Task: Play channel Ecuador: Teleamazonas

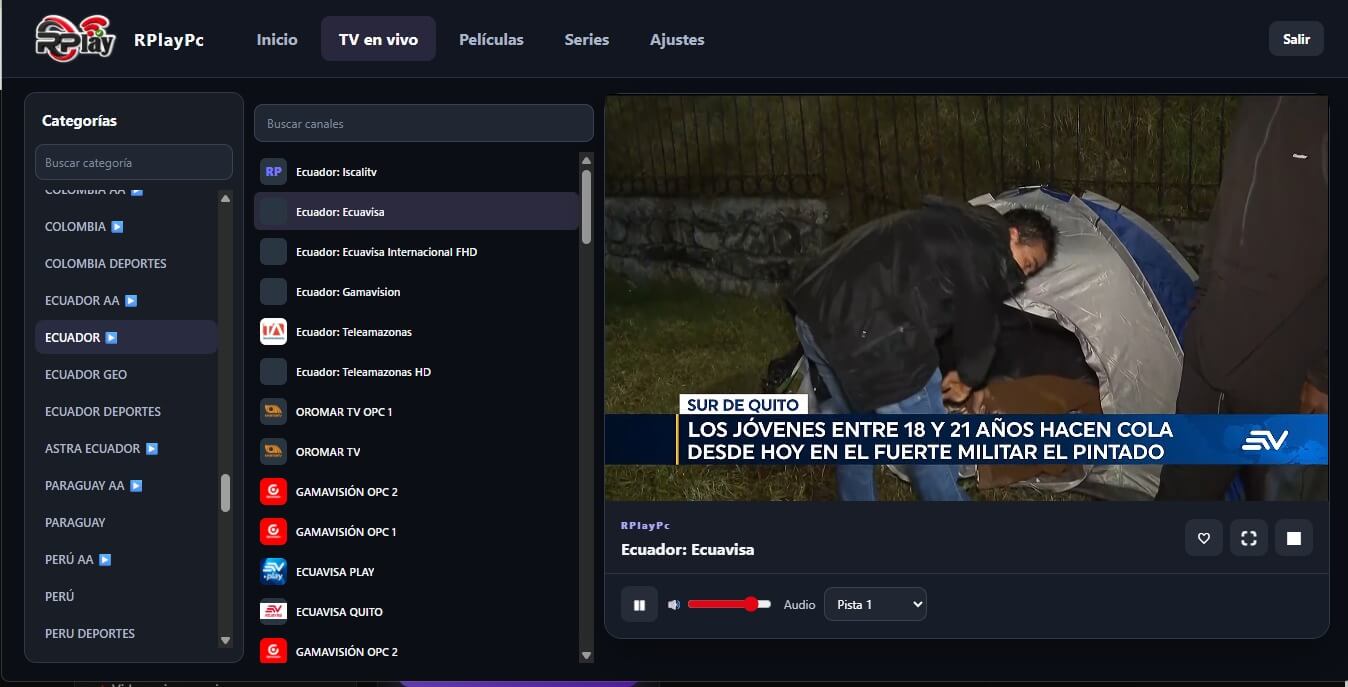Action: click(416, 332)
